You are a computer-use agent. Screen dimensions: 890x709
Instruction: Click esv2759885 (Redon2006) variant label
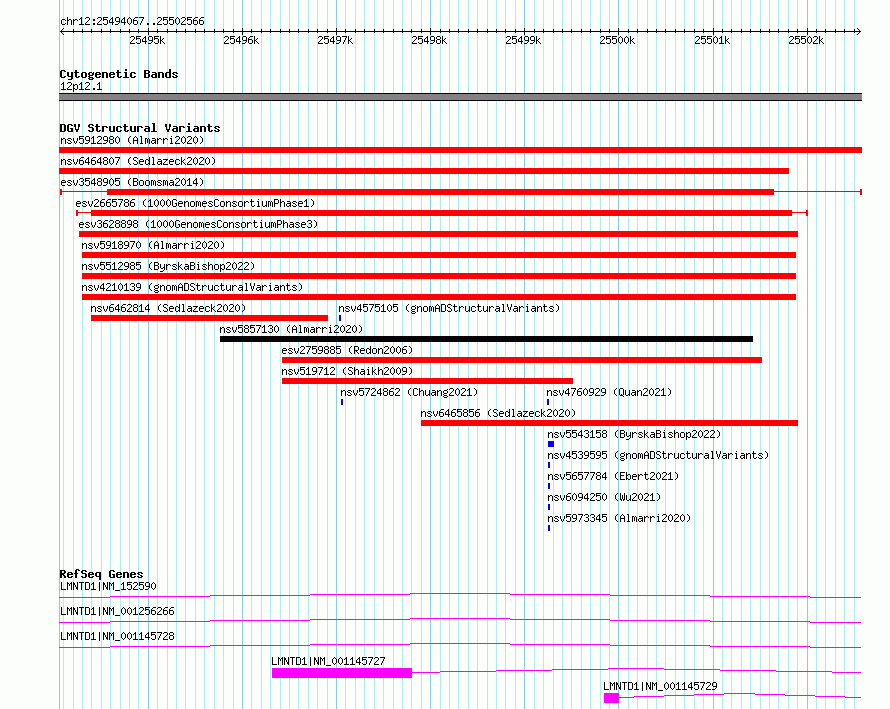click(347, 350)
